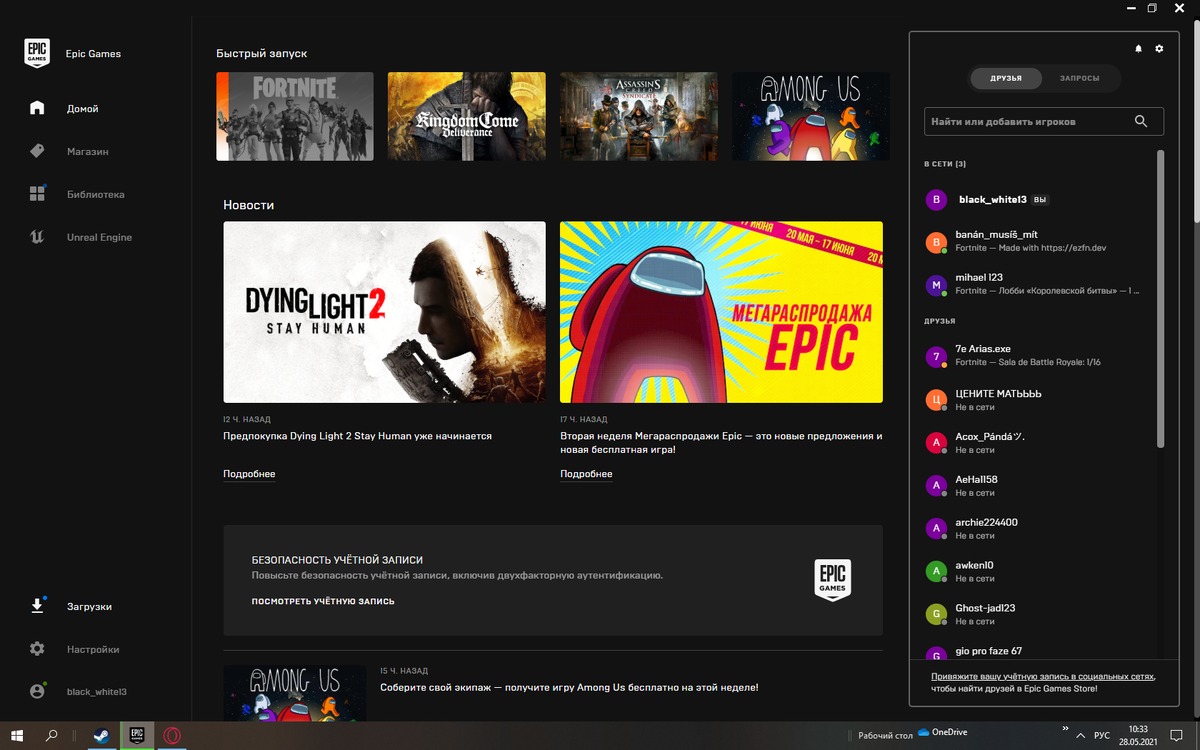1200x750 pixels.
Task: Open friends panel notifications bell
Action: pyautogui.click(x=1138, y=49)
